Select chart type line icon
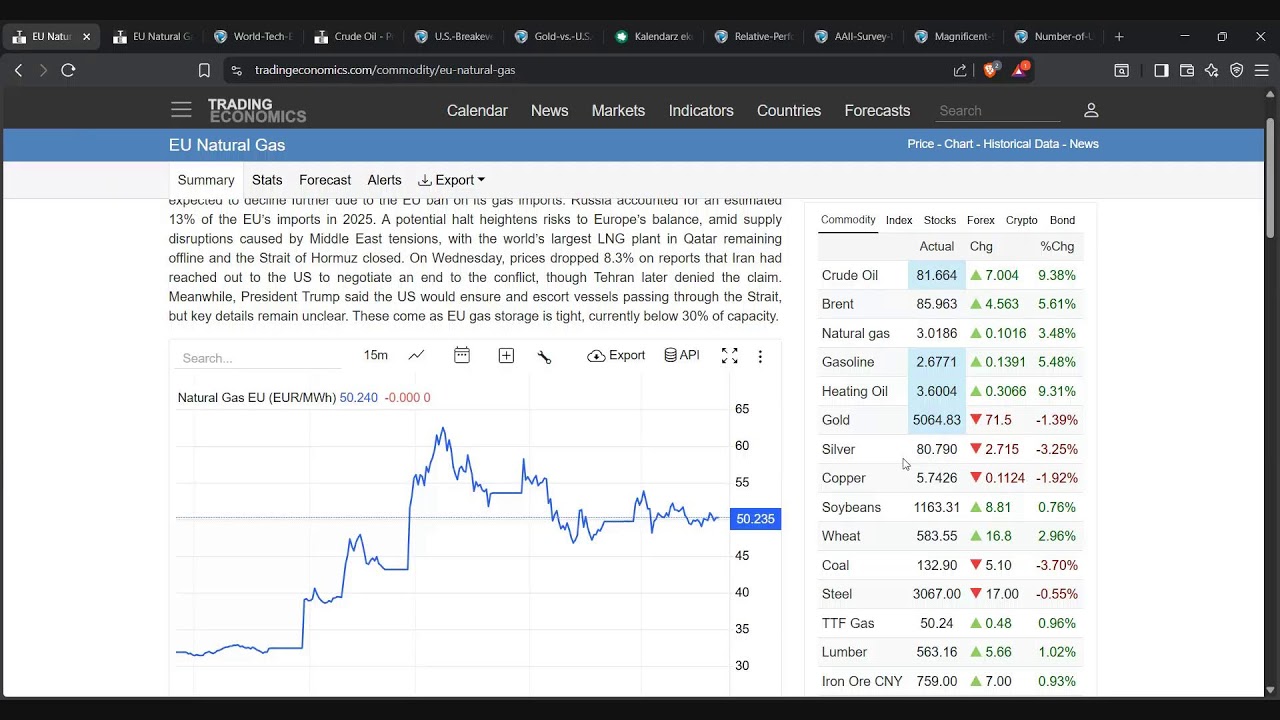This screenshot has height=720, width=1280. tap(416, 355)
